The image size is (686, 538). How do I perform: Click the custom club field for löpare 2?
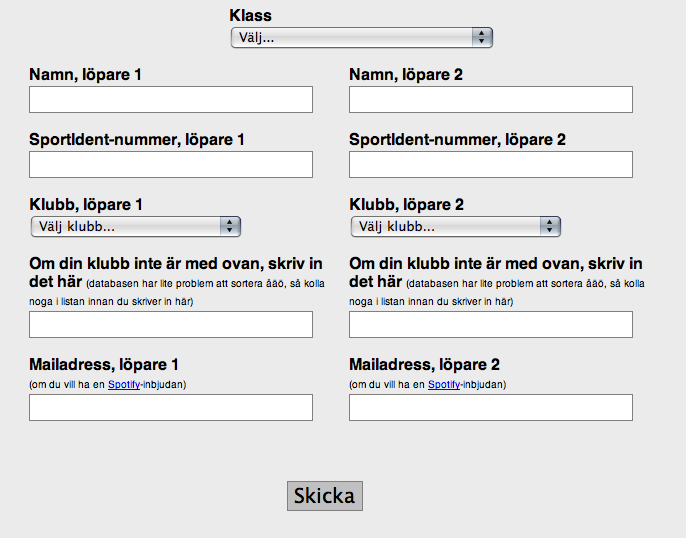click(491, 325)
